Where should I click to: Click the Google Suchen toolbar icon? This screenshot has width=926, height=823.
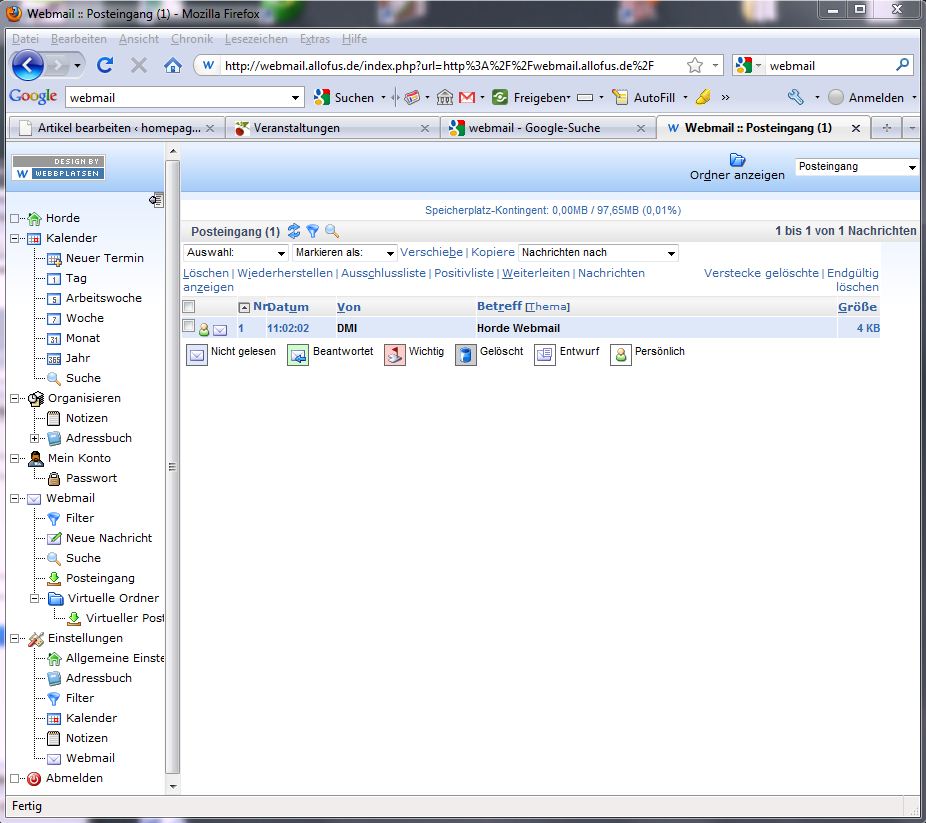pos(322,97)
